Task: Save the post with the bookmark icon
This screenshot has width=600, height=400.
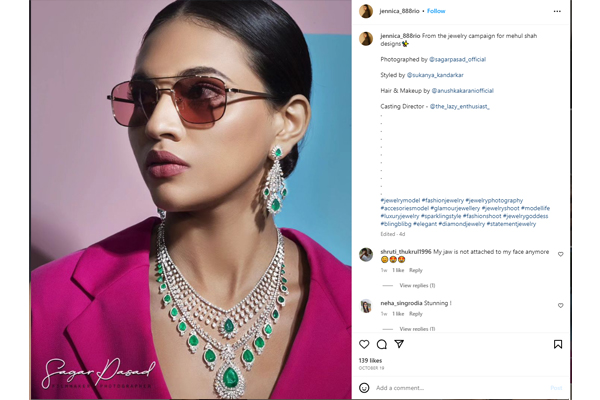Action: [558, 344]
